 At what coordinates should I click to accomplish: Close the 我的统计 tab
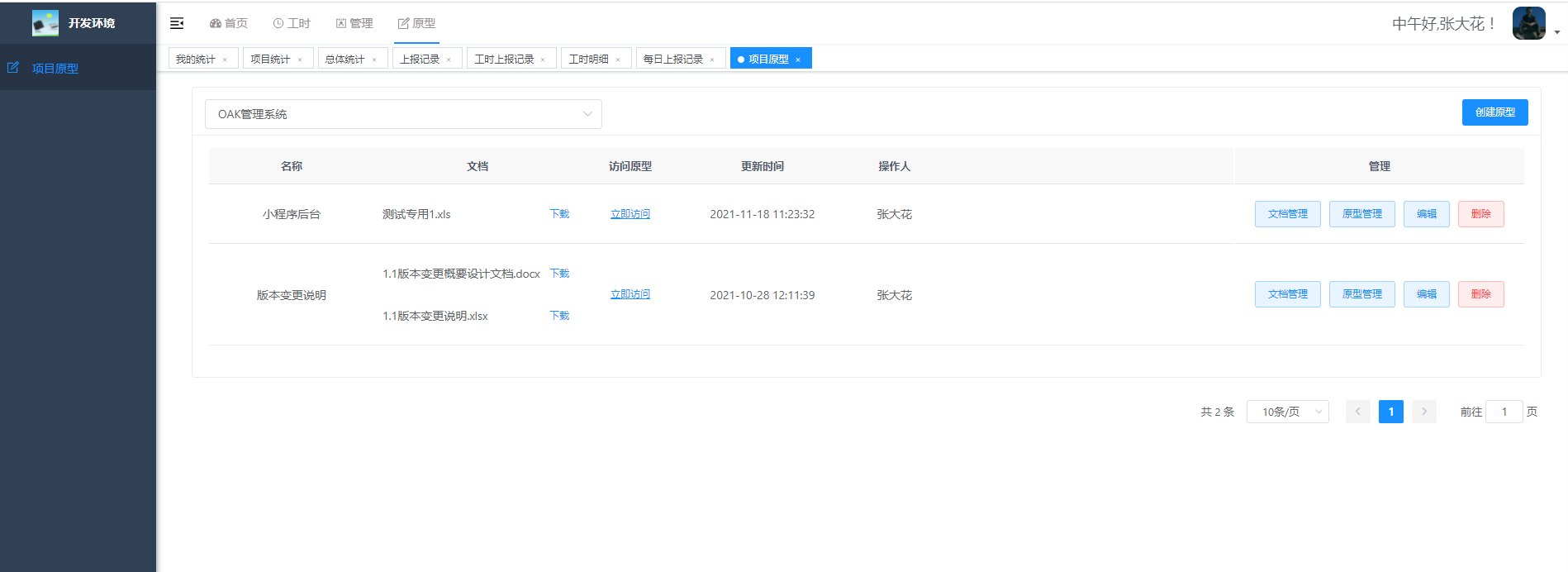(x=225, y=60)
